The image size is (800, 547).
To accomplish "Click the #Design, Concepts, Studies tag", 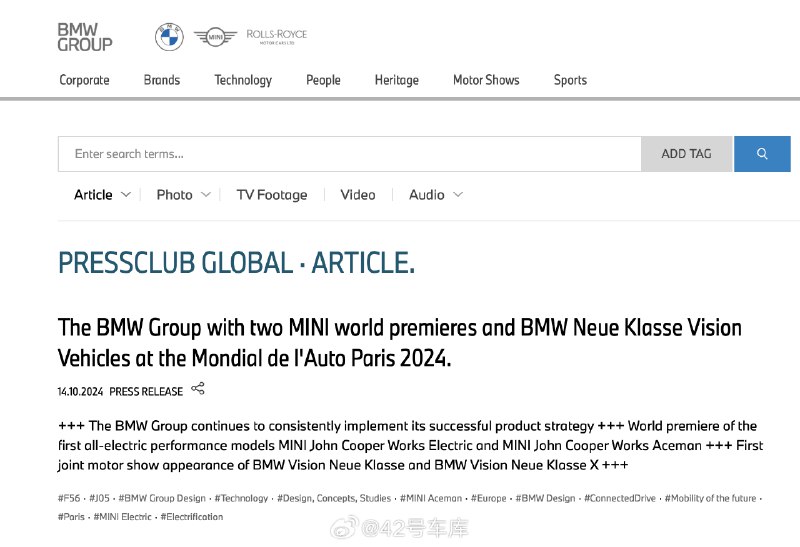I will [334, 498].
